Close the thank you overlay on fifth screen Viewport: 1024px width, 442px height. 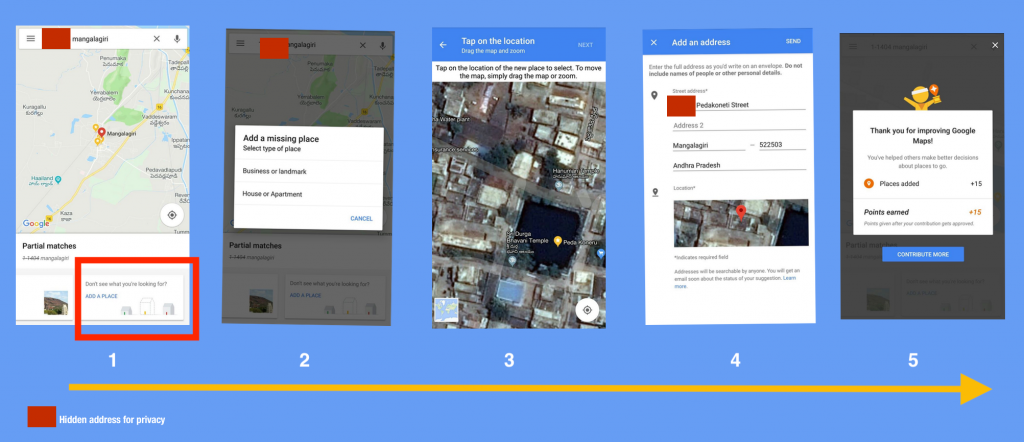click(x=995, y=45)
